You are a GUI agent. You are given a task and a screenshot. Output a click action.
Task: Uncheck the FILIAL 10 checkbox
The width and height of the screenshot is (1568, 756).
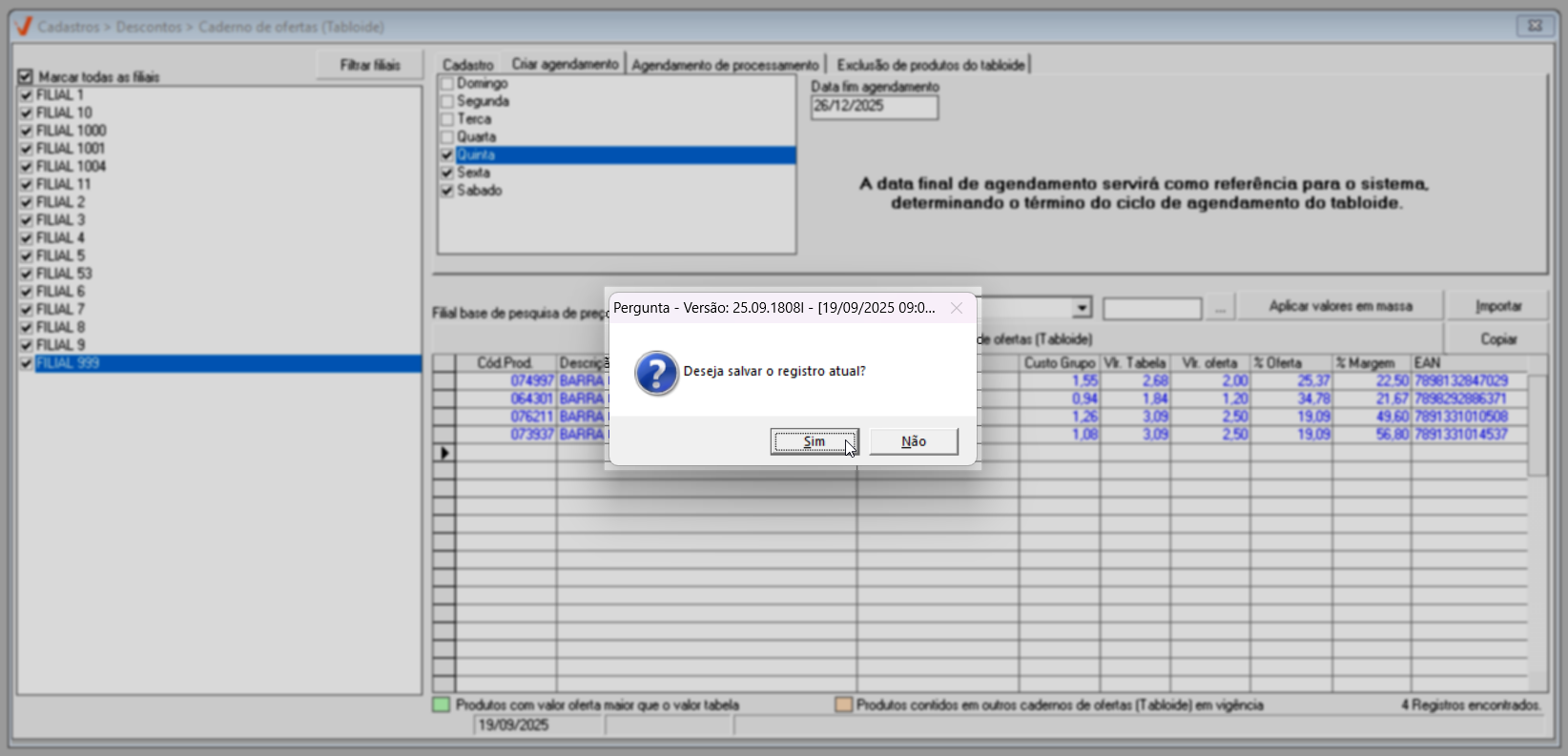(x=26, y=112)
